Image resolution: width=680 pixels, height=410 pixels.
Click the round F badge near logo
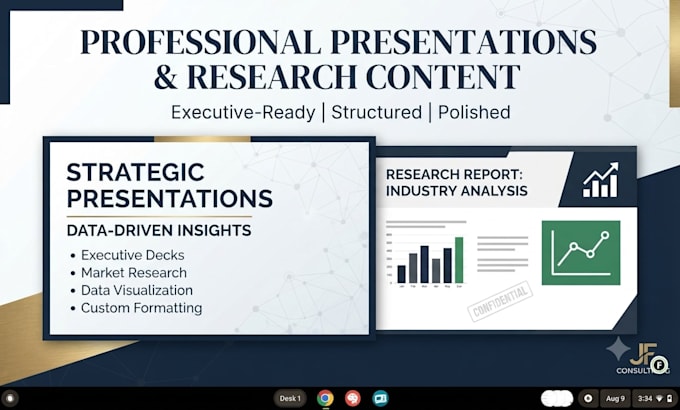point(659,364)
